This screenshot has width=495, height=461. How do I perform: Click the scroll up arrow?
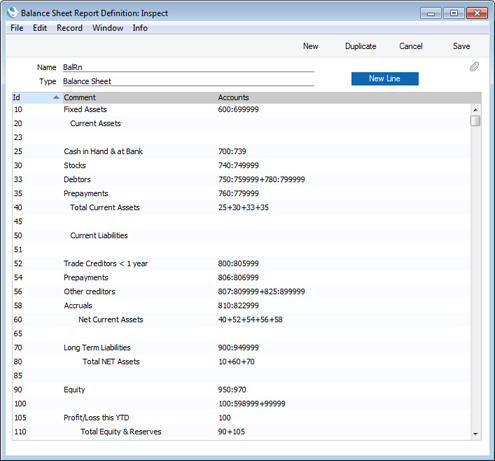coord(475,110)
